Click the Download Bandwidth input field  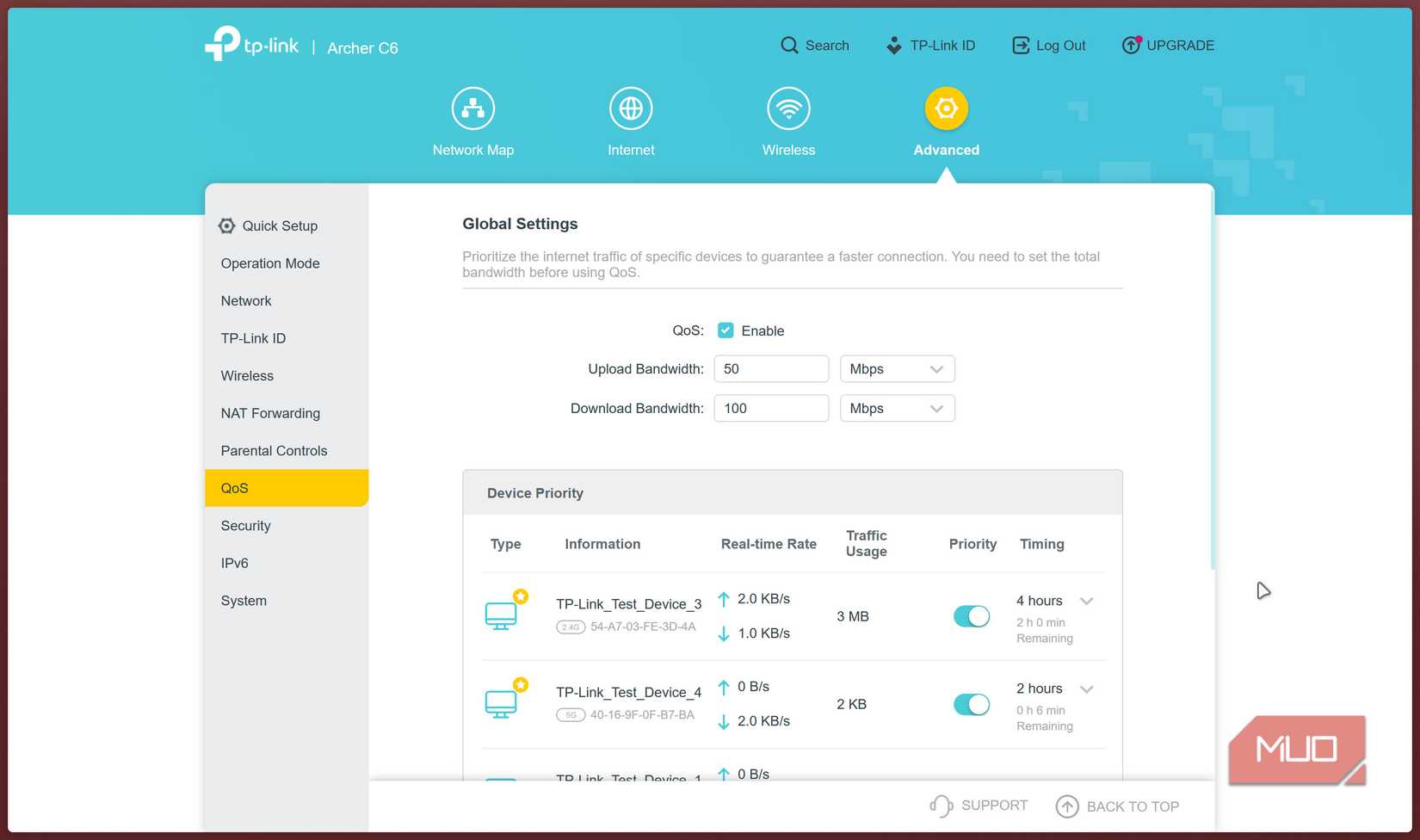[771, 409]
